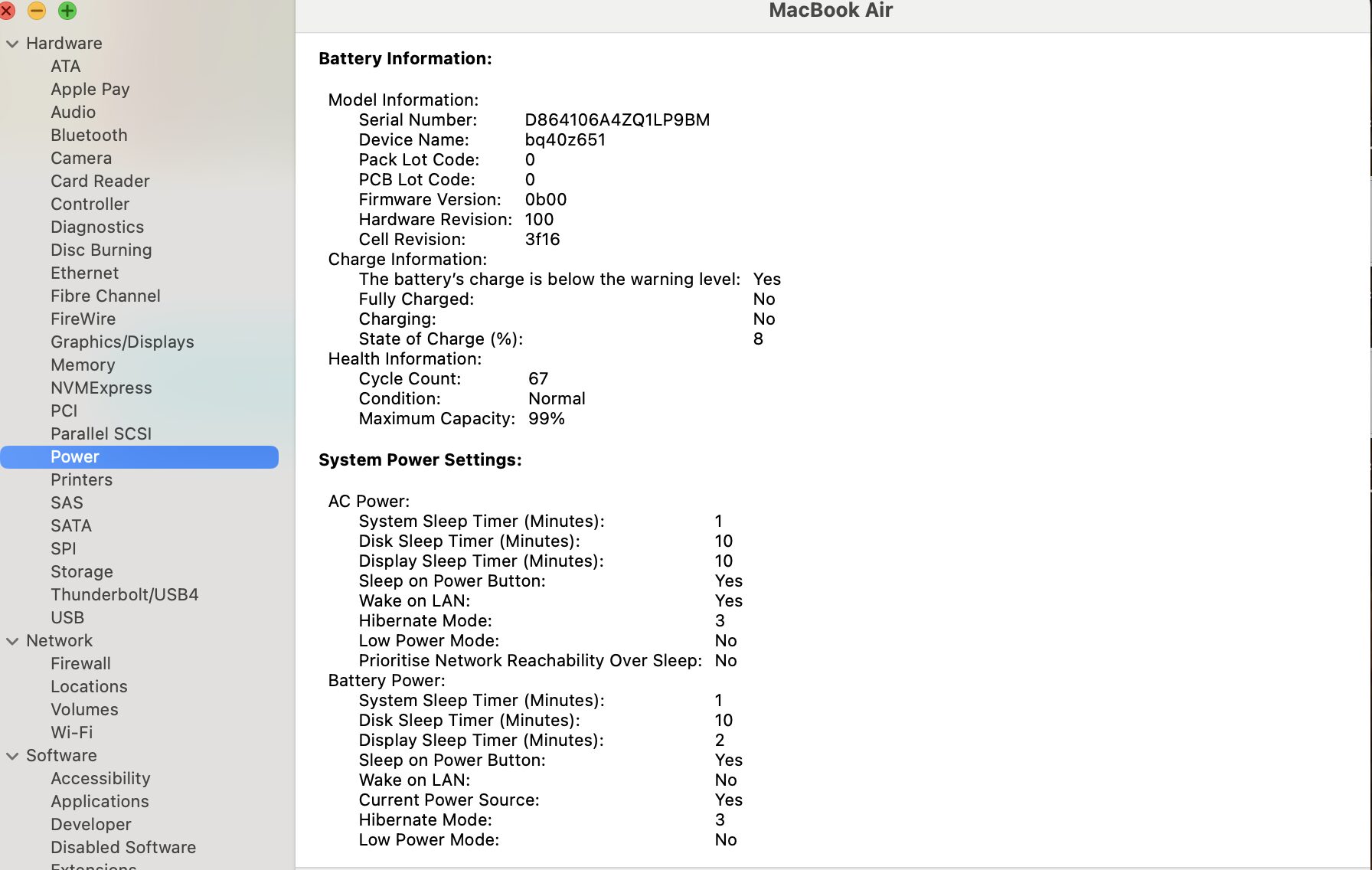Select the Card Reader entry
The height and width of the screenshot is (870, 1372).
click(x=100, y=182)
